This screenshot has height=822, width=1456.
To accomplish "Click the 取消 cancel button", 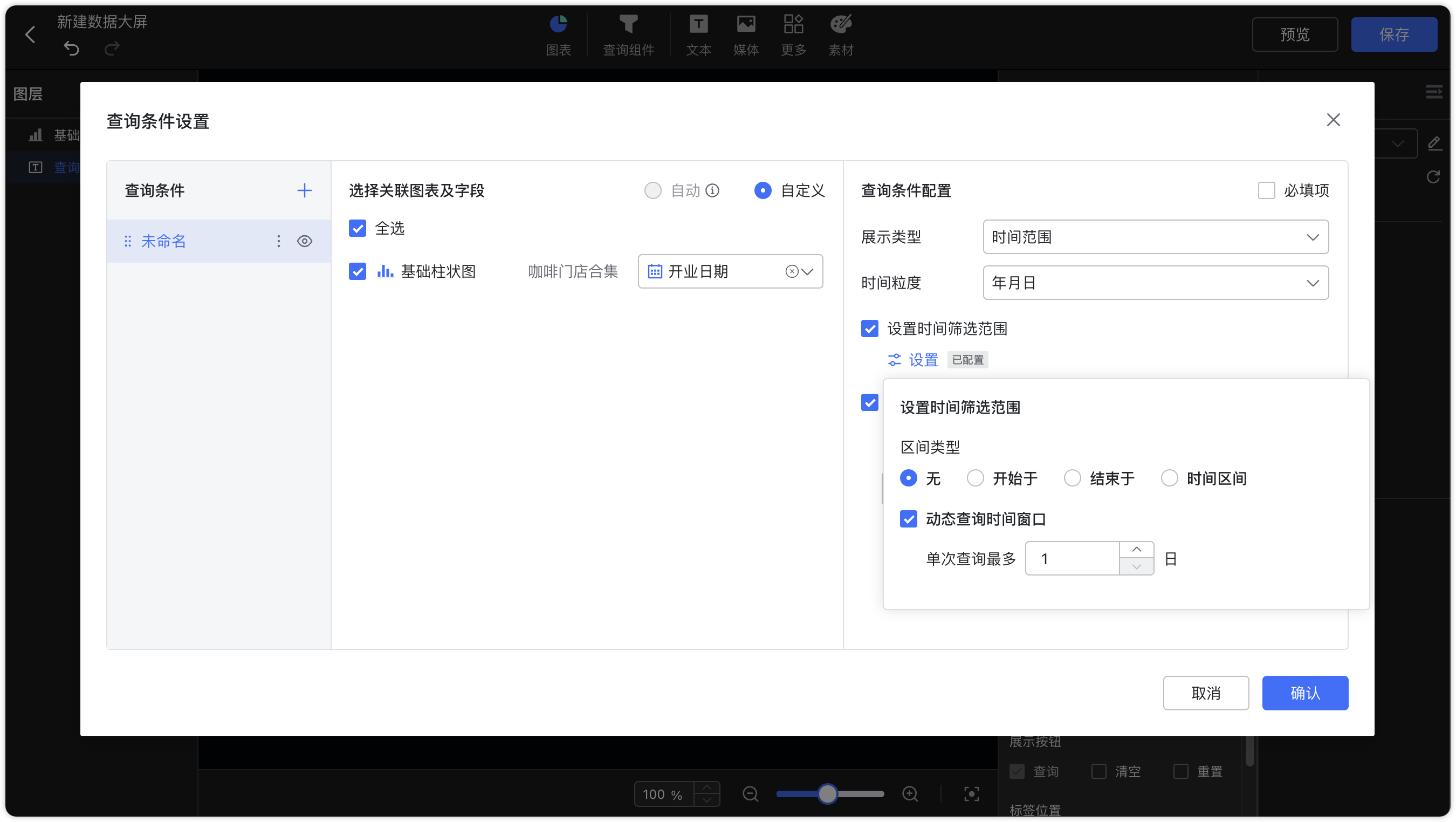I will (x=1206, y=693).
